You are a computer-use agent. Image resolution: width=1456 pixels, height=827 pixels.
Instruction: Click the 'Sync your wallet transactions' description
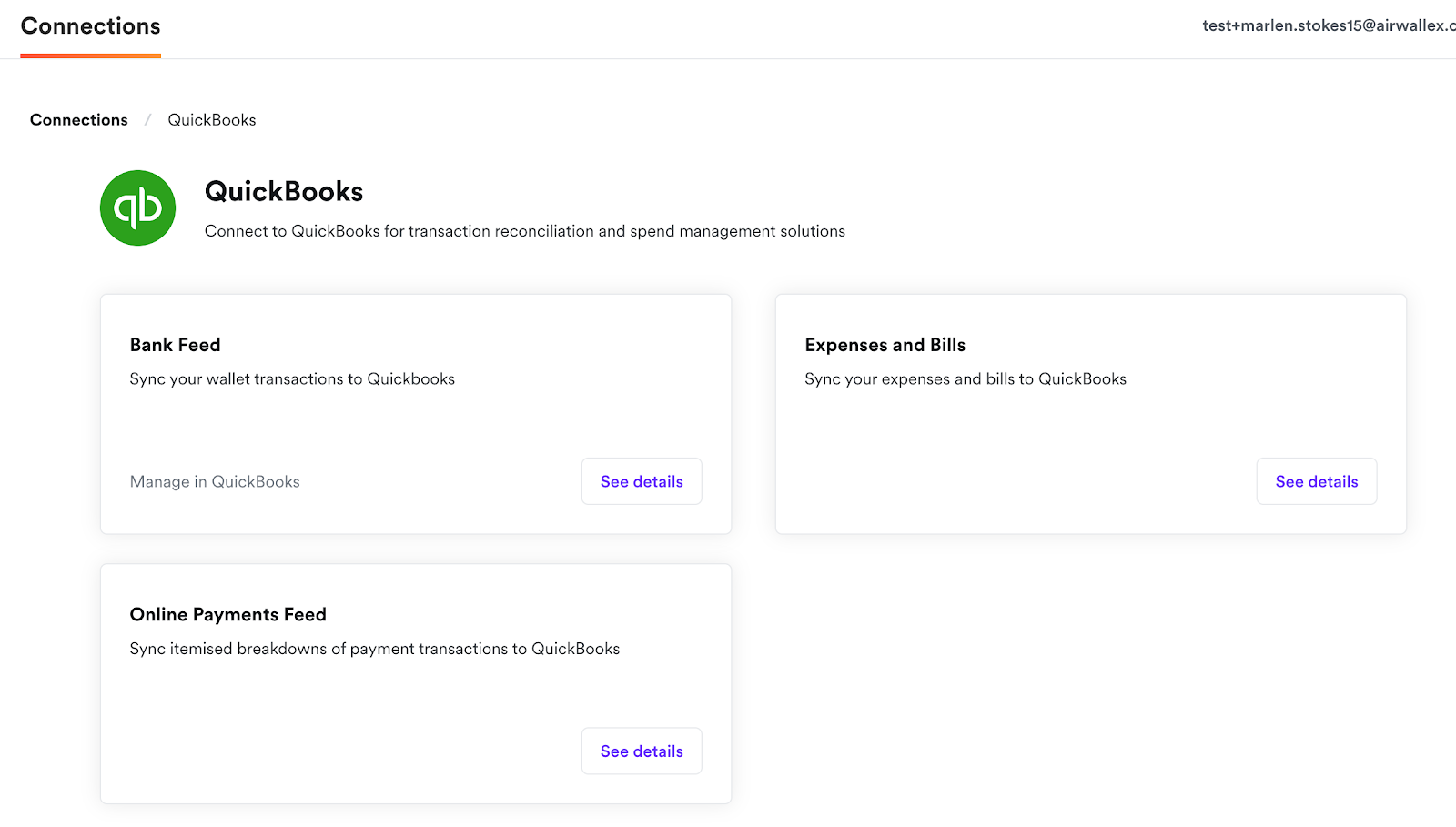coord(292,379)
